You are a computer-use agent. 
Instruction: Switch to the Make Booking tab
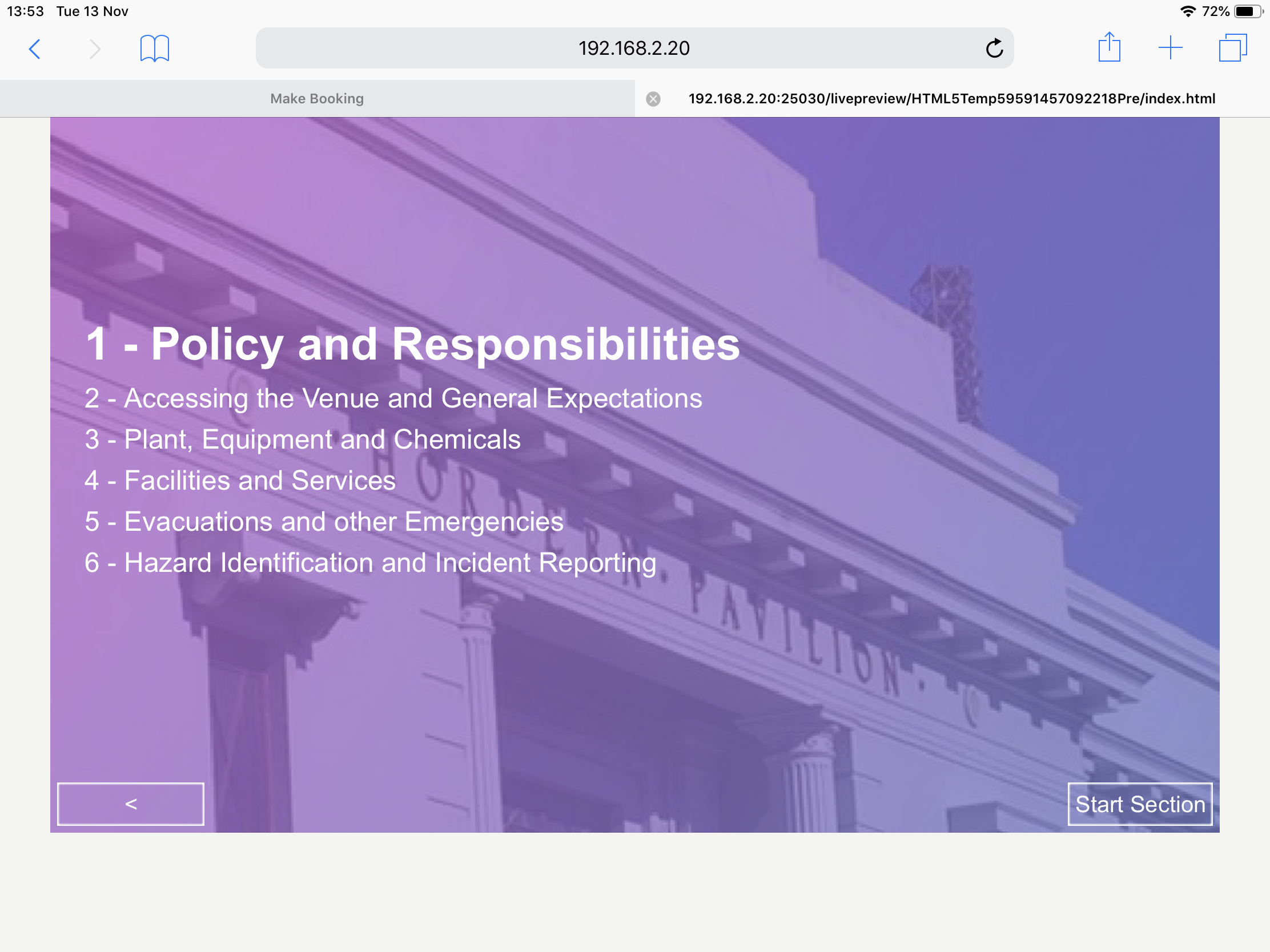317,99
